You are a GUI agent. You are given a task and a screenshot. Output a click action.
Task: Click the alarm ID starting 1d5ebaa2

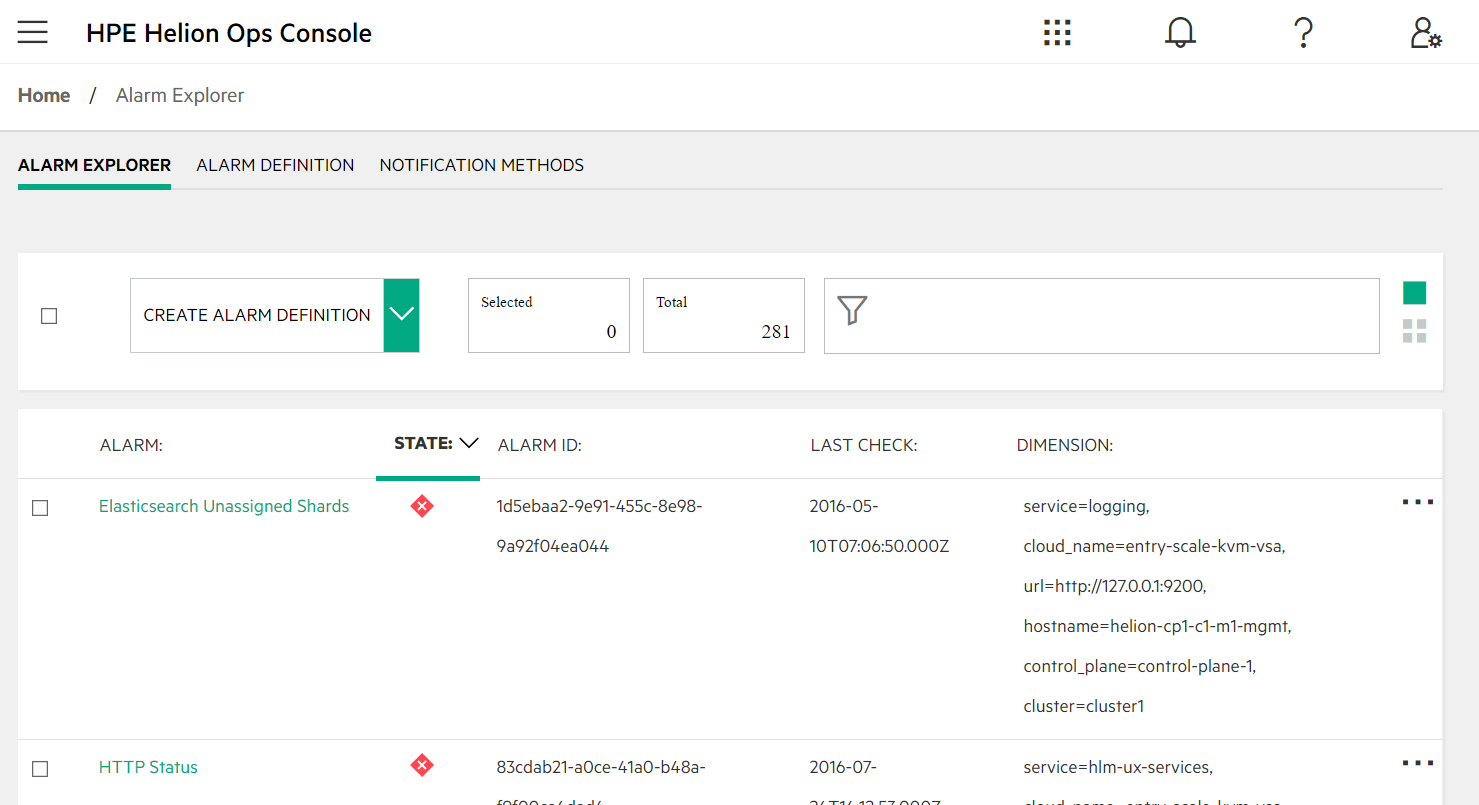[x=599, y=526]
